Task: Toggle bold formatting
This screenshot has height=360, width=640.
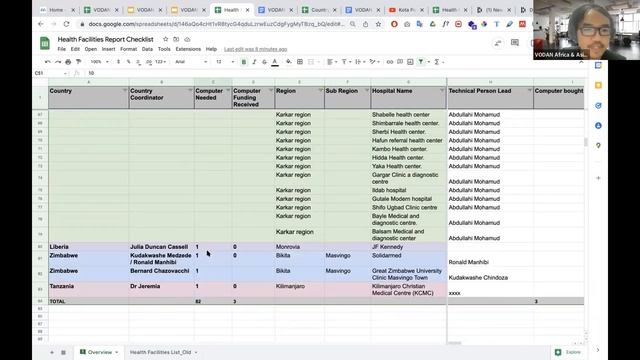Action: (x=244, y=62)
